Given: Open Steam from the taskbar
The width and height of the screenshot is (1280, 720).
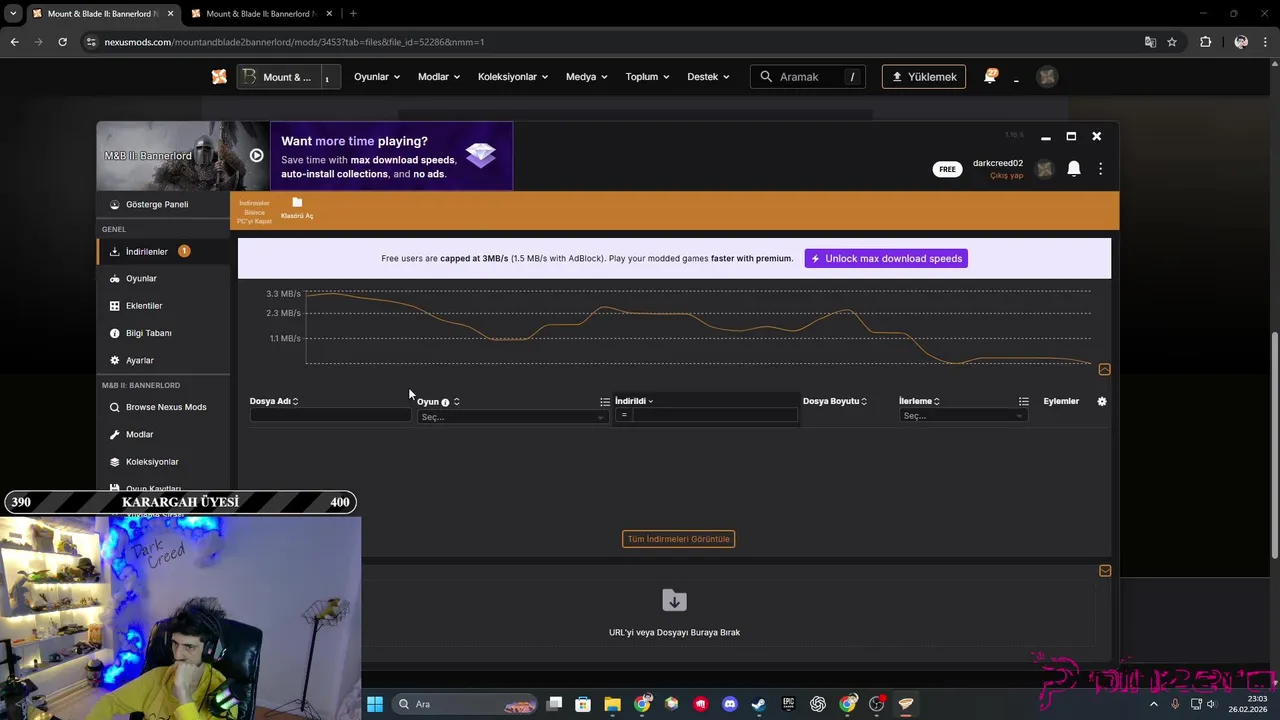Looking at the screenshot, I should (759, 704).
